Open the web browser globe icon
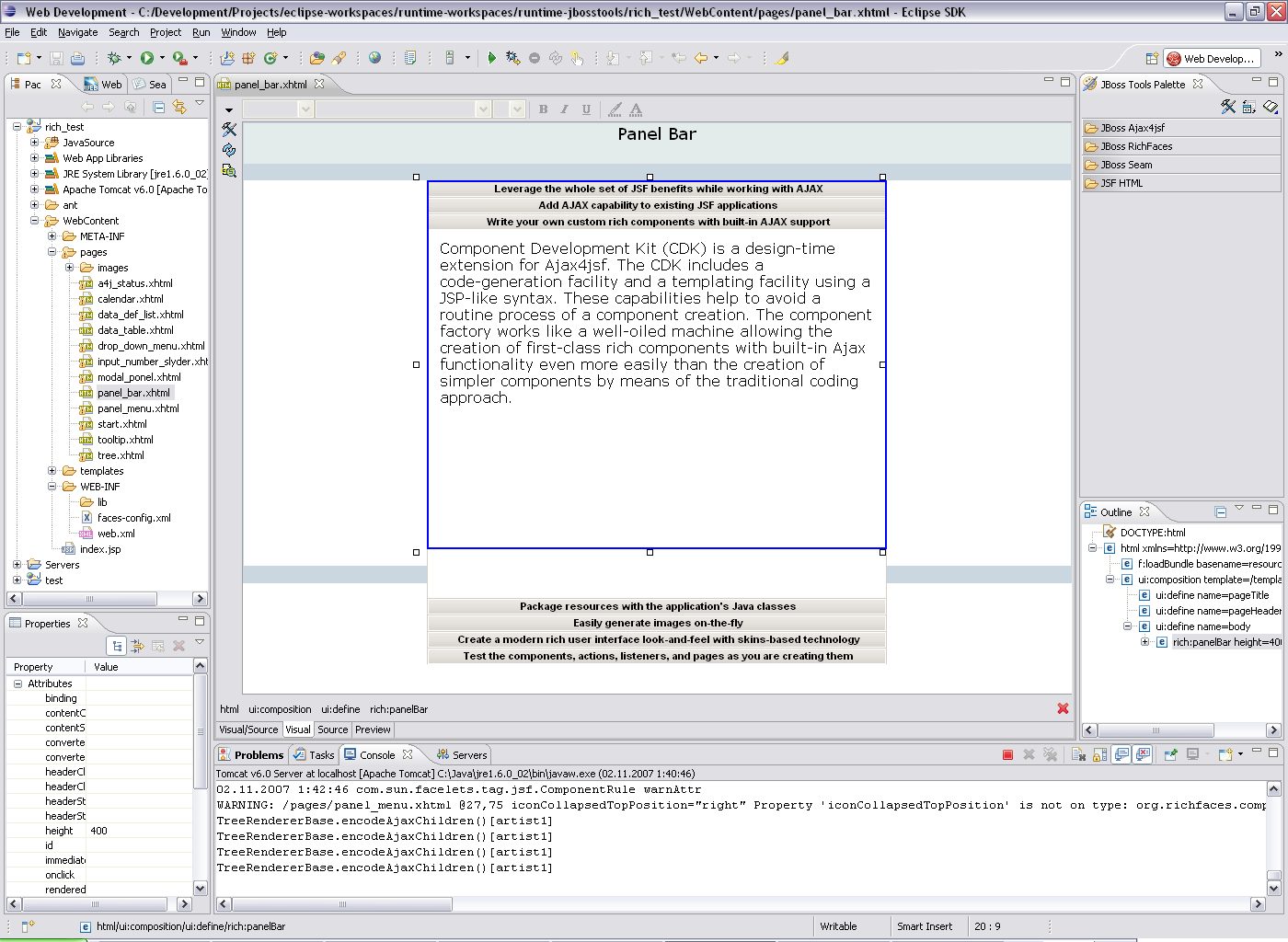1288x942 pixels. coord(374,58)
